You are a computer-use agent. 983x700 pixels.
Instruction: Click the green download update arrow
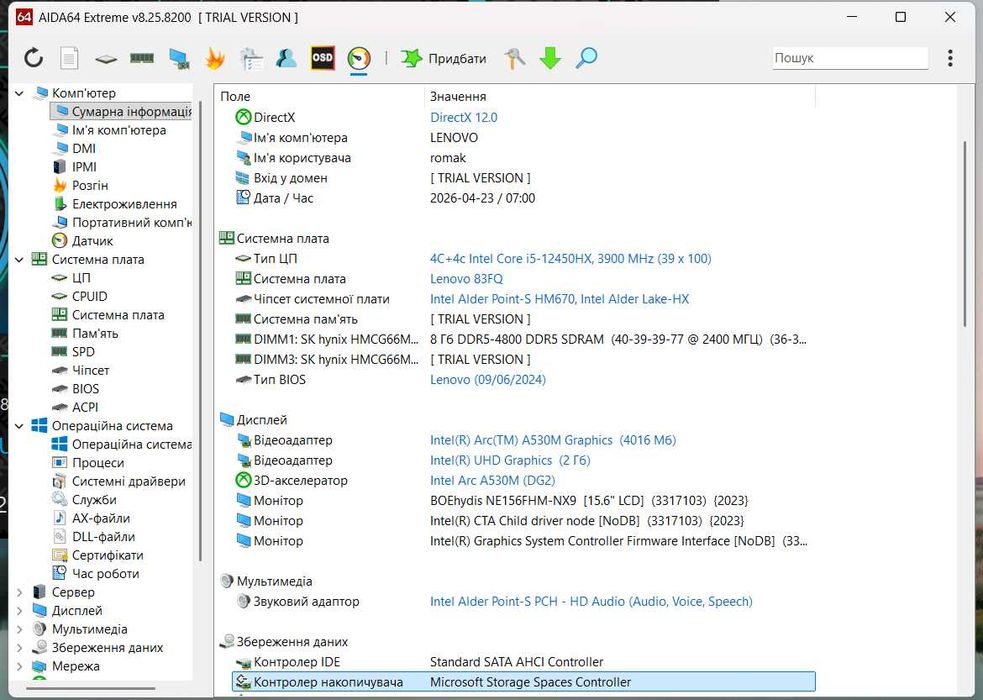pos(550,58)
